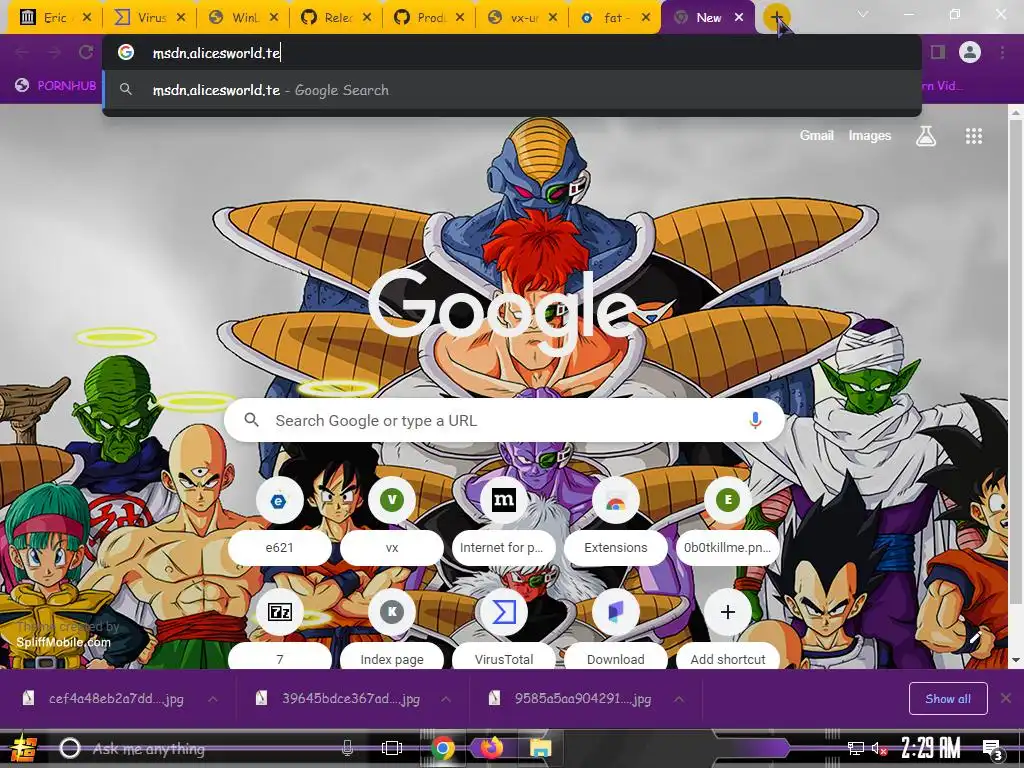Switch to the VirusTotal tab

coord(149,18)
